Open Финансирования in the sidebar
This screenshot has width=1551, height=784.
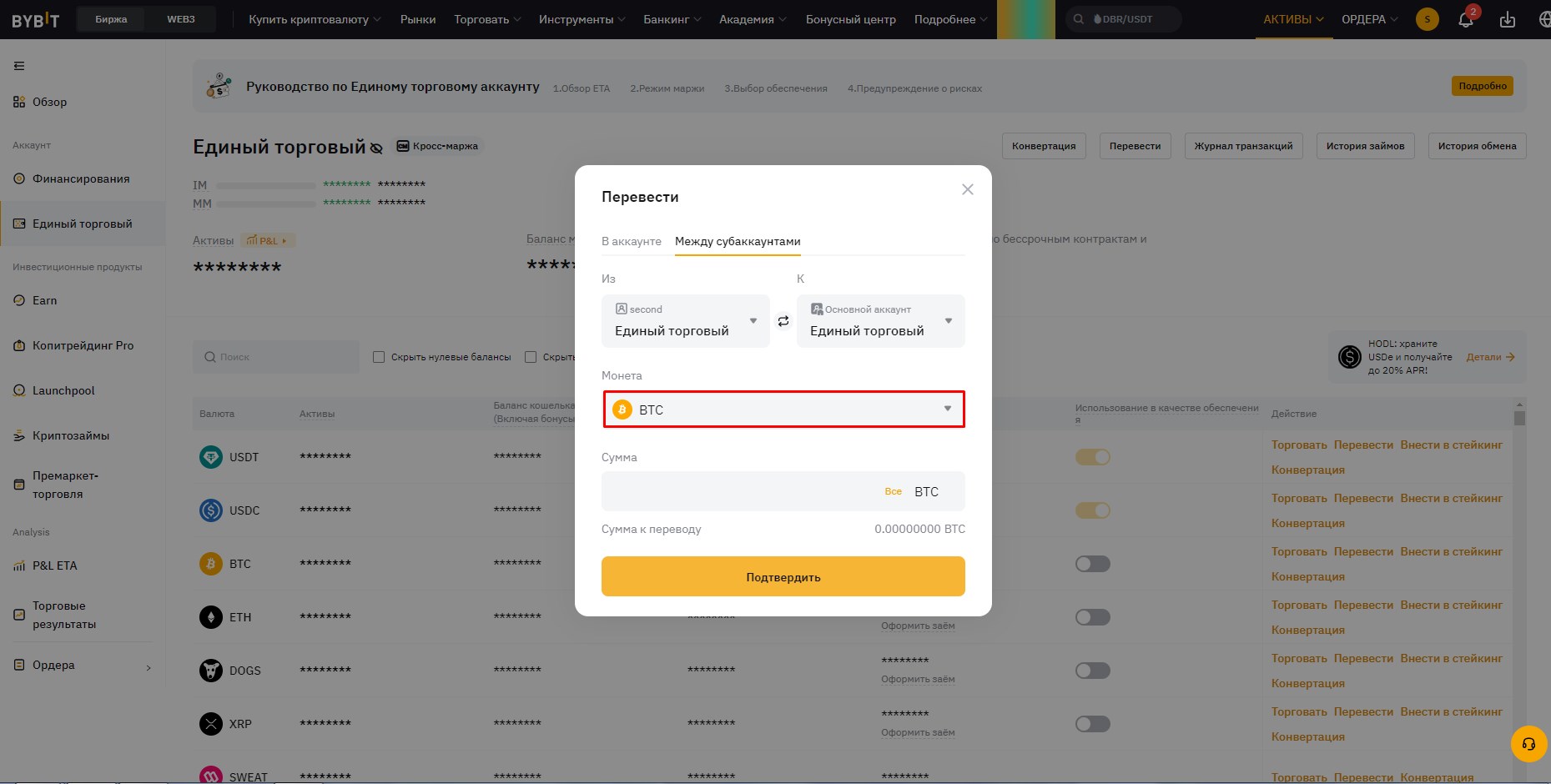click(x=82, y=178)
